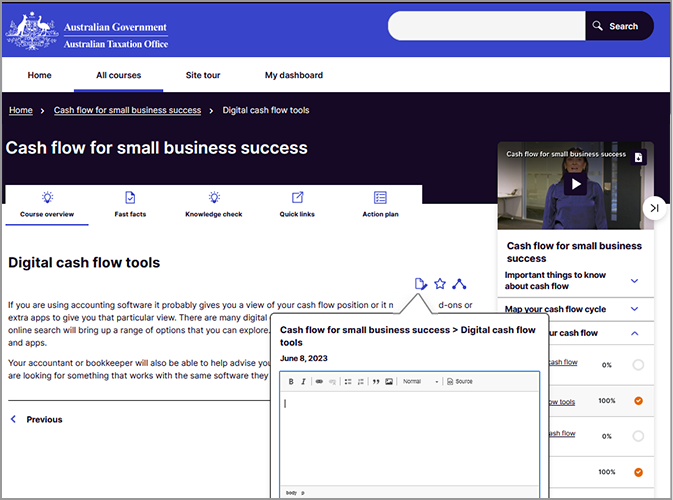
Task: Play the course intro video
Action: [576, 184]
